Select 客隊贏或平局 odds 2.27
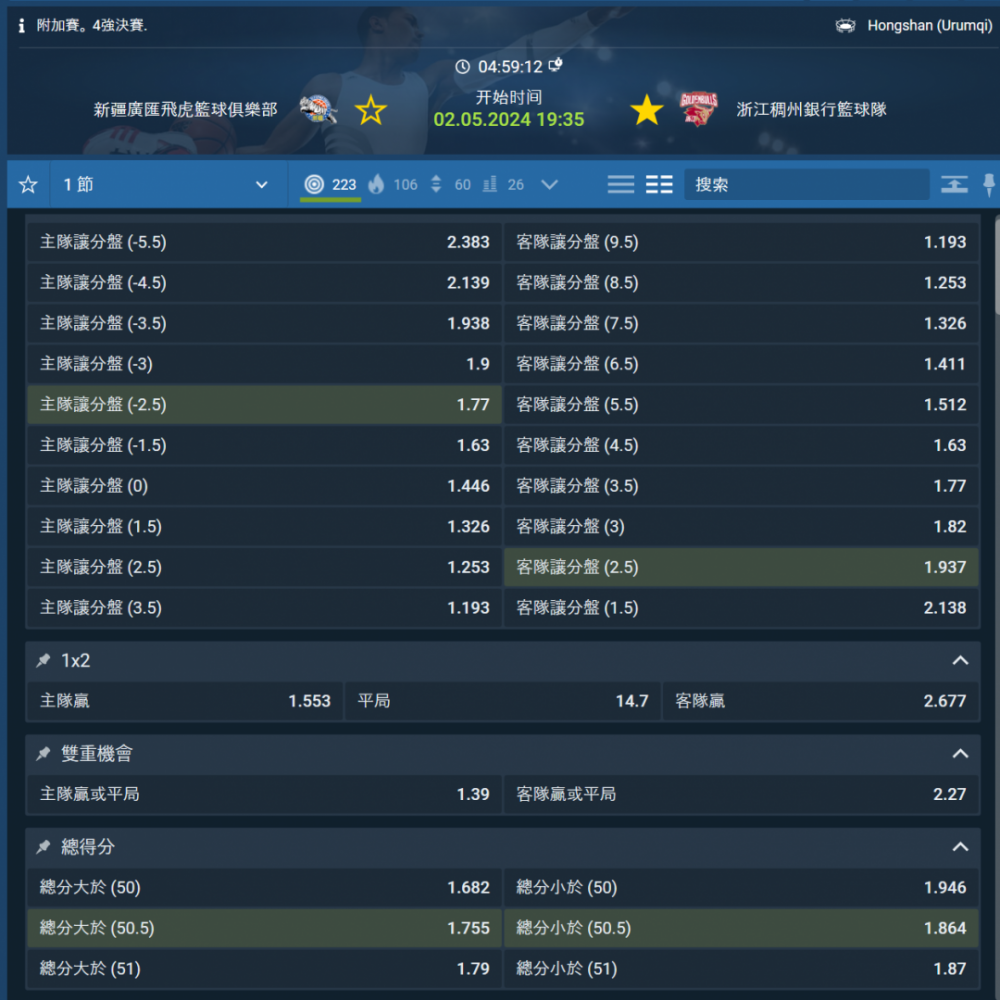1000x1000 pixels. click(x=741, y=795)
